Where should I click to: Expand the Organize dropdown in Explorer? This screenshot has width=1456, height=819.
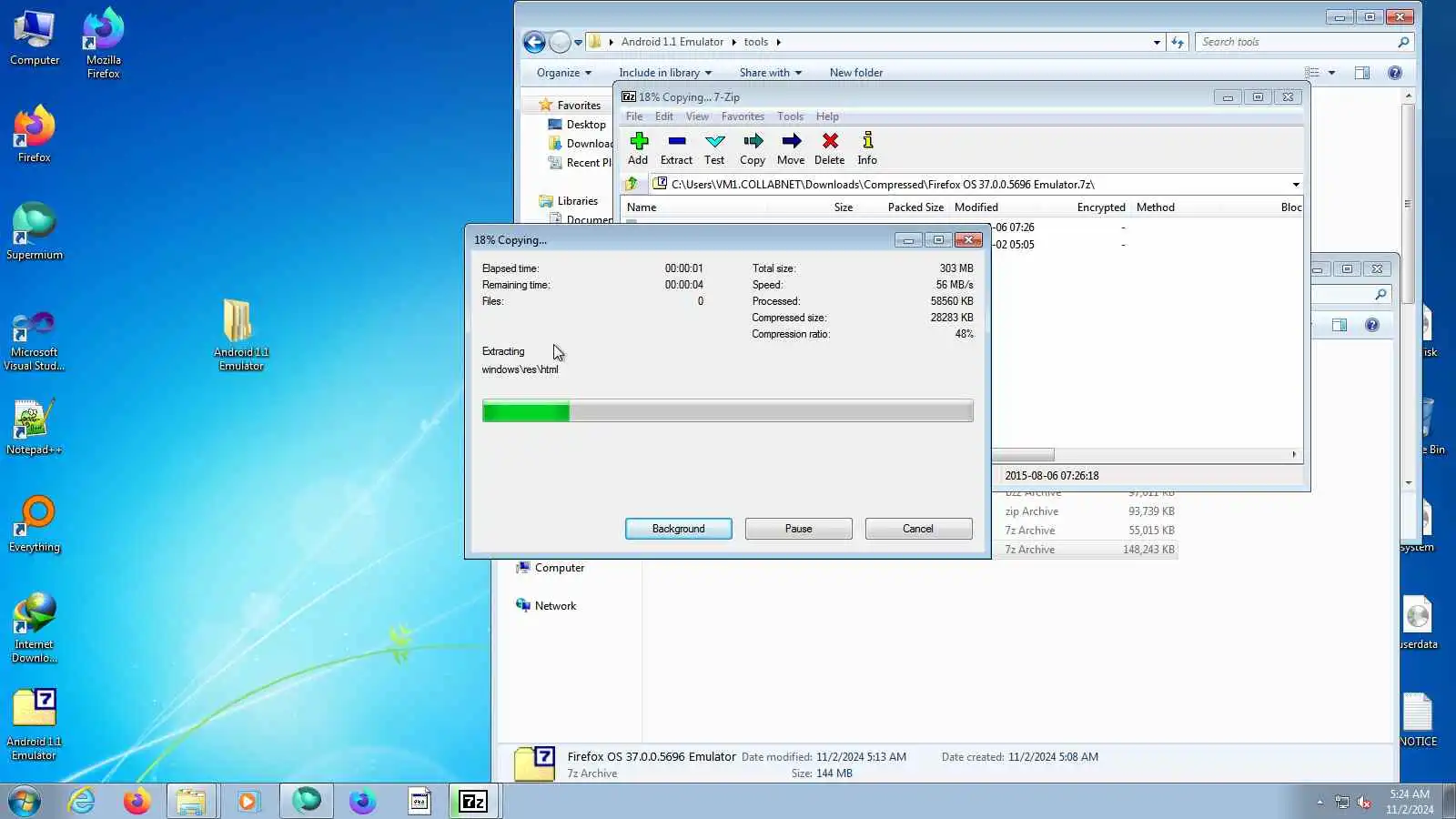pyautogui.click(x=563, y=73)
